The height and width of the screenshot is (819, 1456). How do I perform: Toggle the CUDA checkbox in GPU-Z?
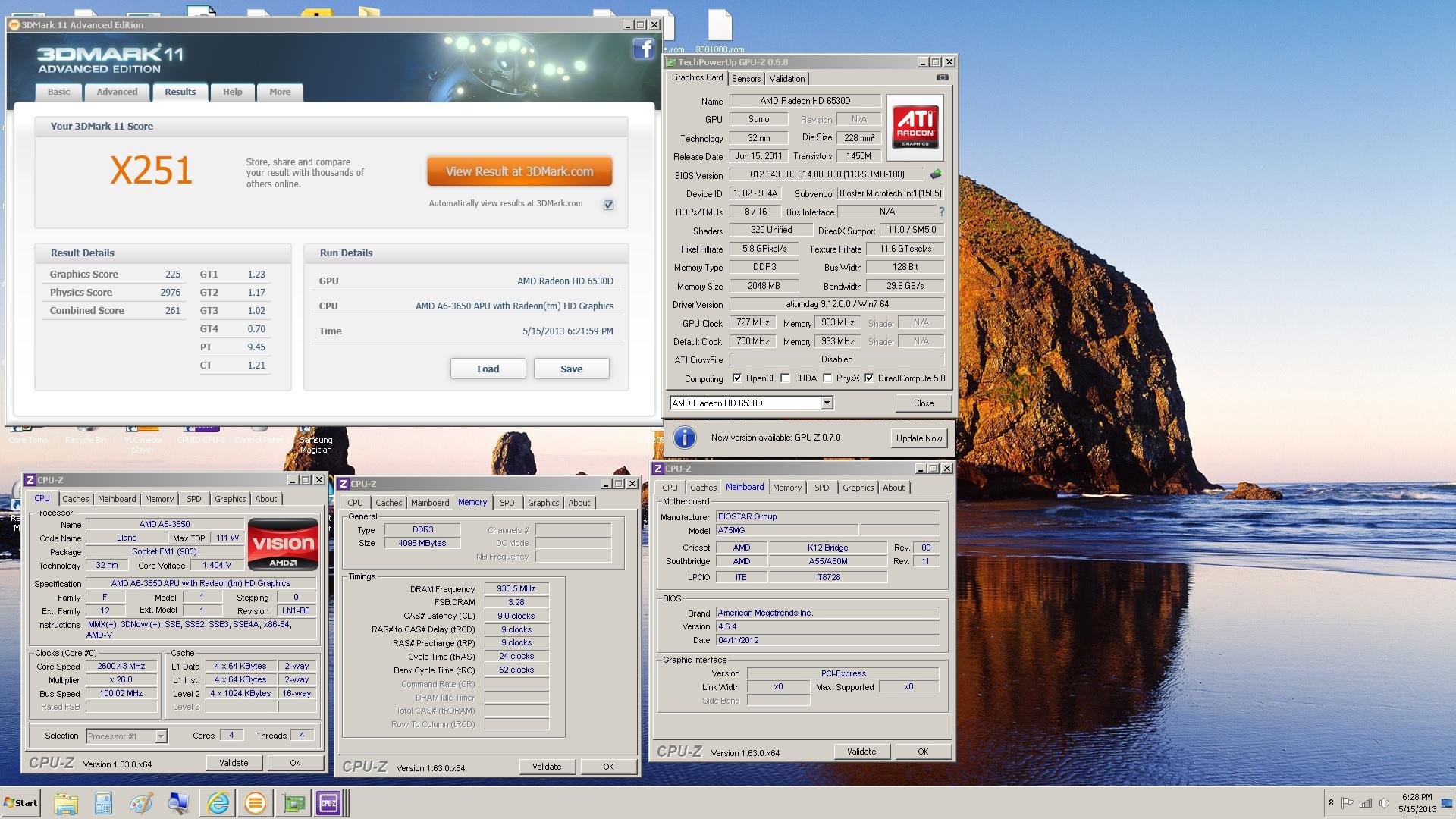click(785, 378)
